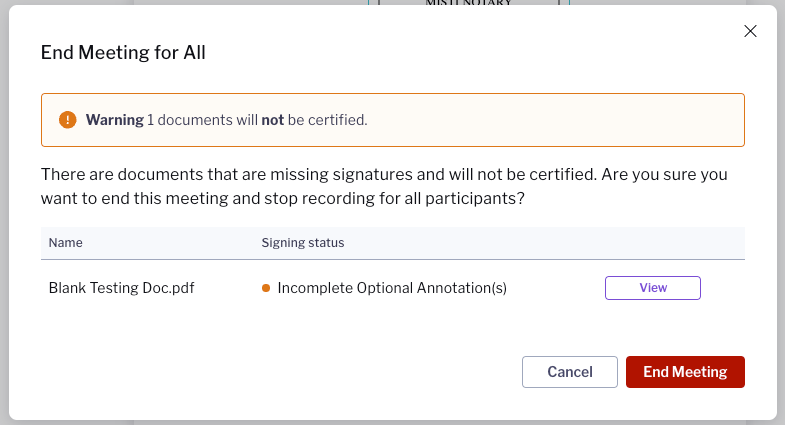Click the '1 documents will' warning text
Image resolution: width=785 pixels, height=425 pixels.
(x=202, y=120)
